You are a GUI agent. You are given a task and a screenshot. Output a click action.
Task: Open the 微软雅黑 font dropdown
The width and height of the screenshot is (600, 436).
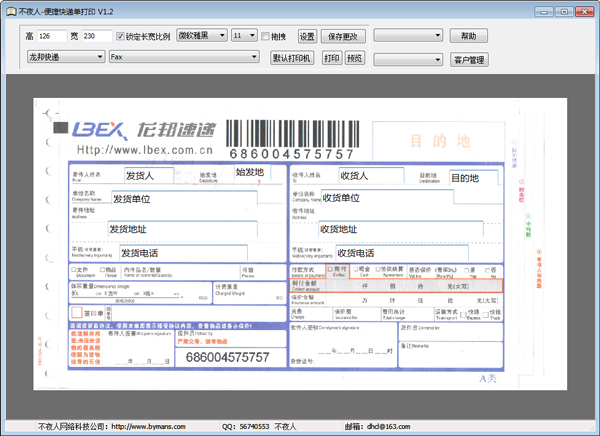point(202,36)
